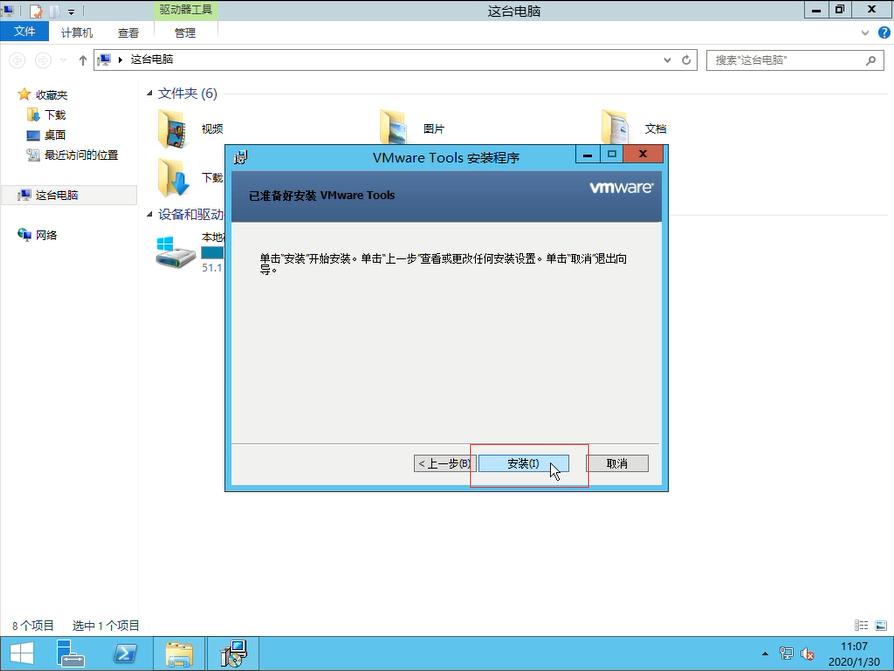This screenshot has width=894, height=671.
Task: Click the Start button
Action: 20,654
